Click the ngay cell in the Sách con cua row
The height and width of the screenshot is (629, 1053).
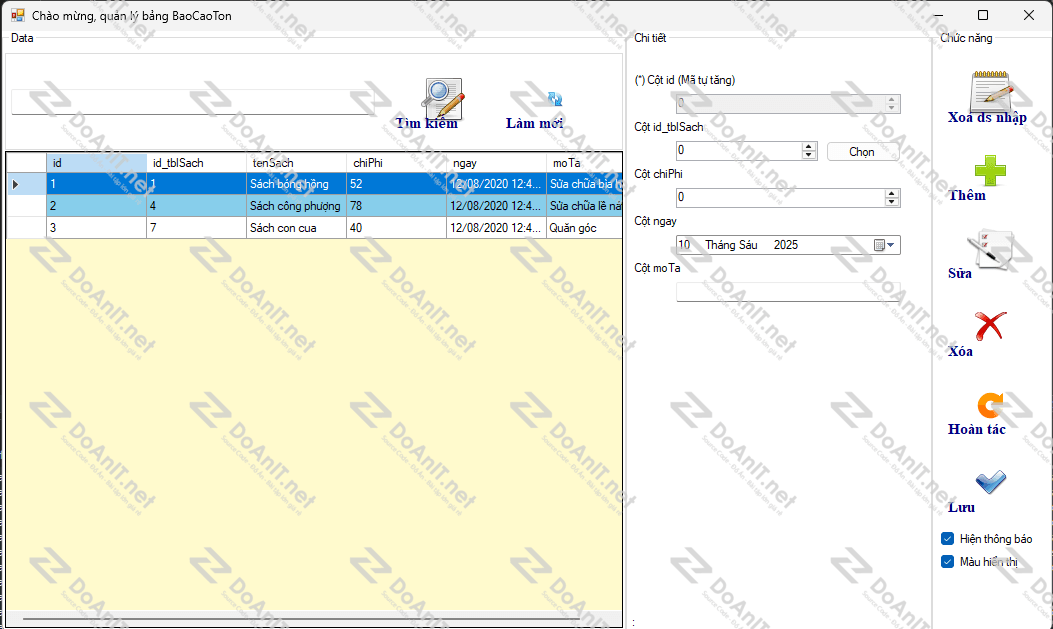point(497,228)
